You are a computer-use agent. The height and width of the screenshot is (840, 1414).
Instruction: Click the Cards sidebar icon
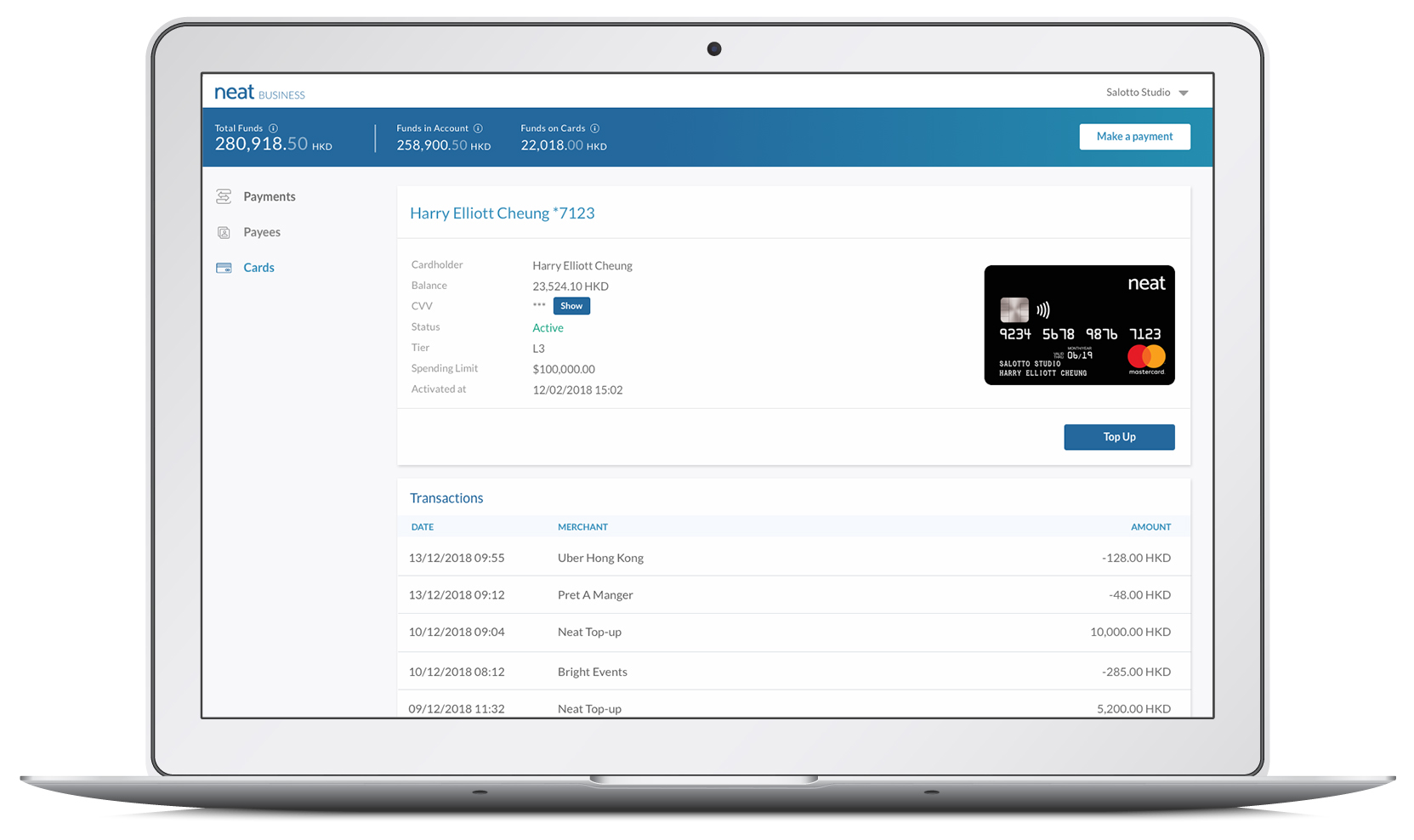[224, 268]
